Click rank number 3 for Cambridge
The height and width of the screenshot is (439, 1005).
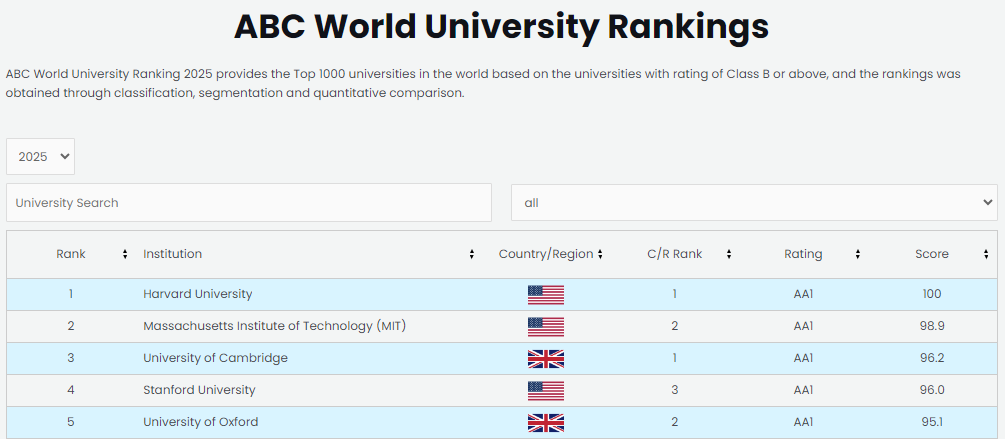coord(71,358)
